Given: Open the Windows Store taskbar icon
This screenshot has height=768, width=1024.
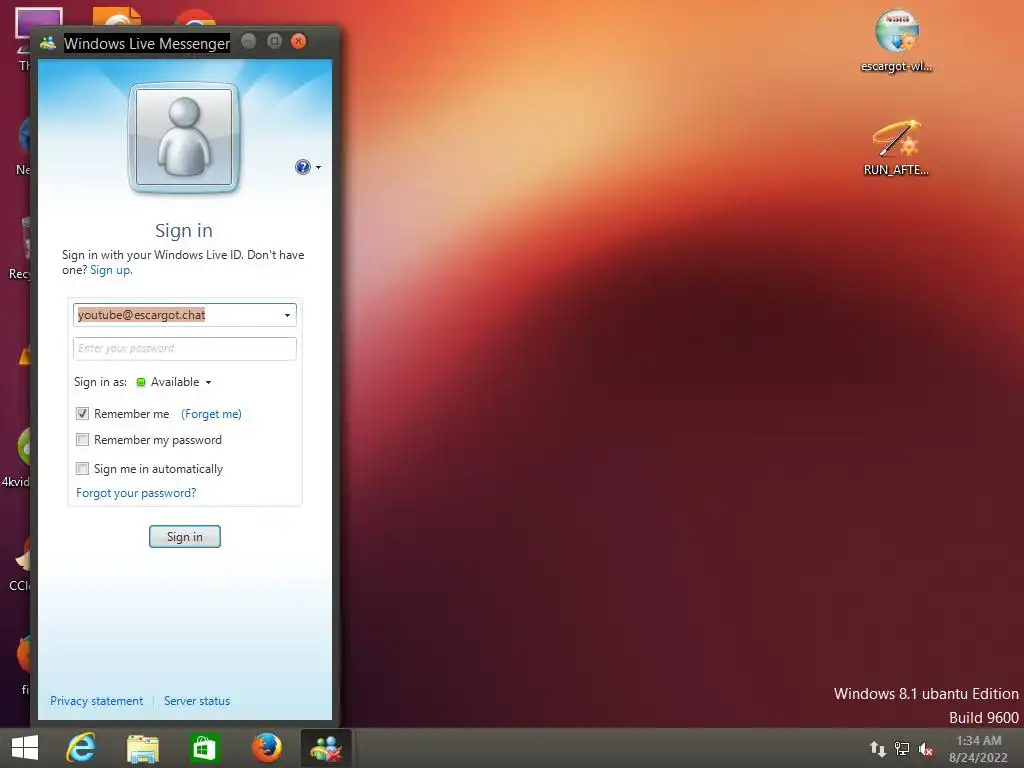Looking at the screenshot, I should [204, 748].
